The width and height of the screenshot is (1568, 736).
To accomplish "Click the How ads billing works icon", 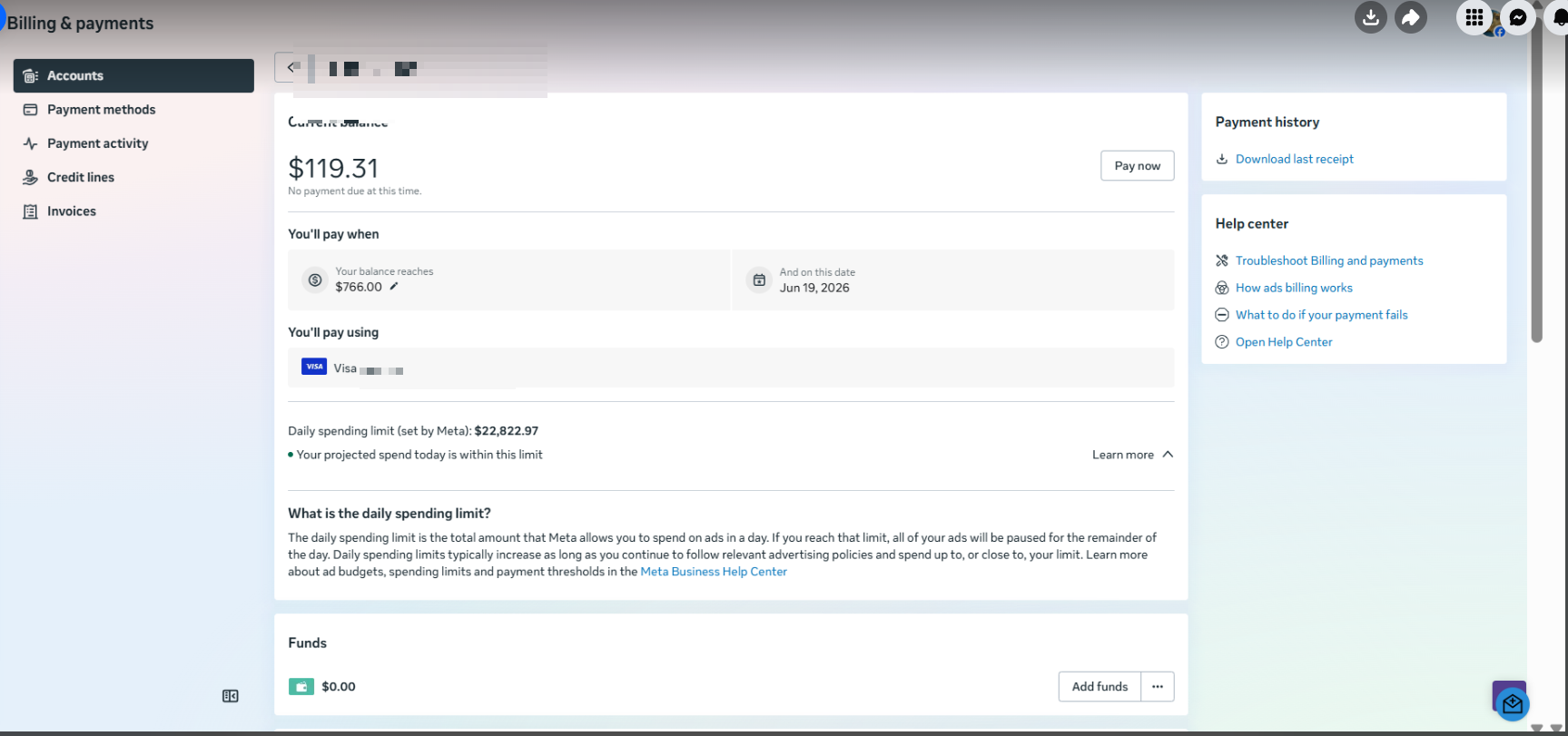I will point(1222,288).
